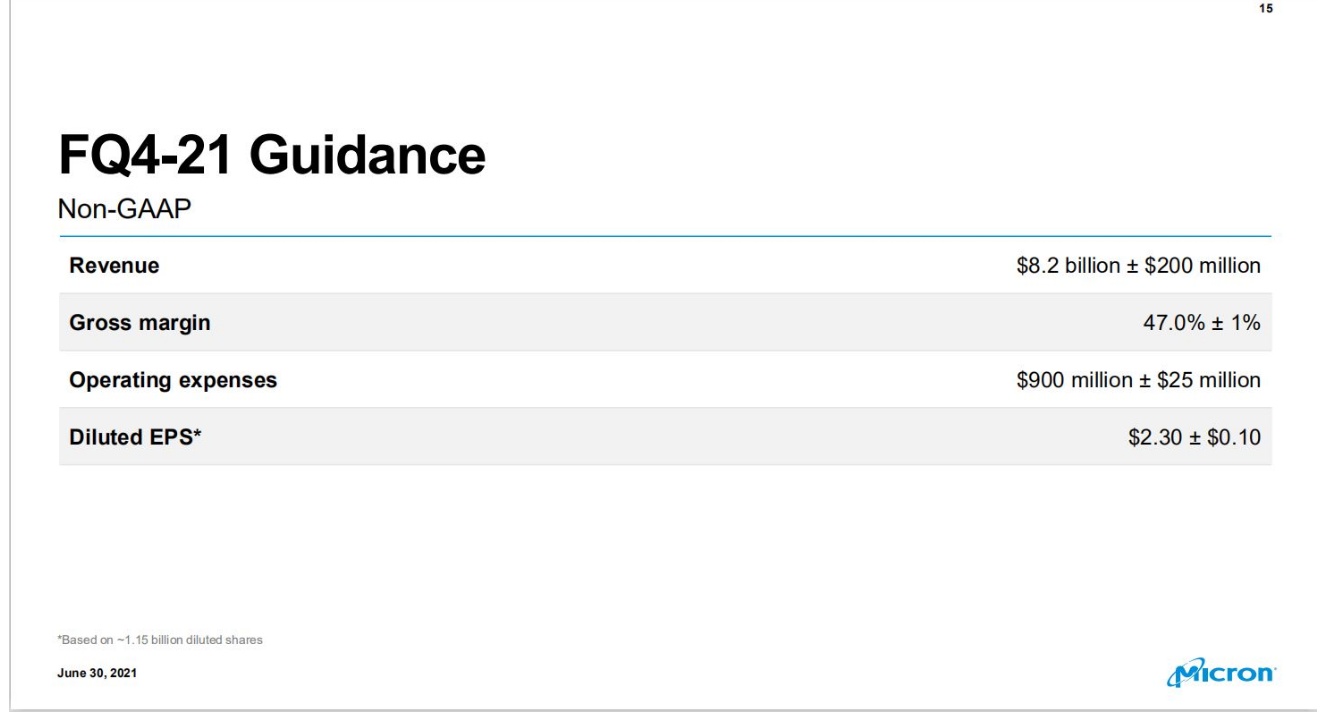The width and height of the screenshot is (1344, 723).
Task: Select the Gross margin row label
Action: [x=140, y=323]
